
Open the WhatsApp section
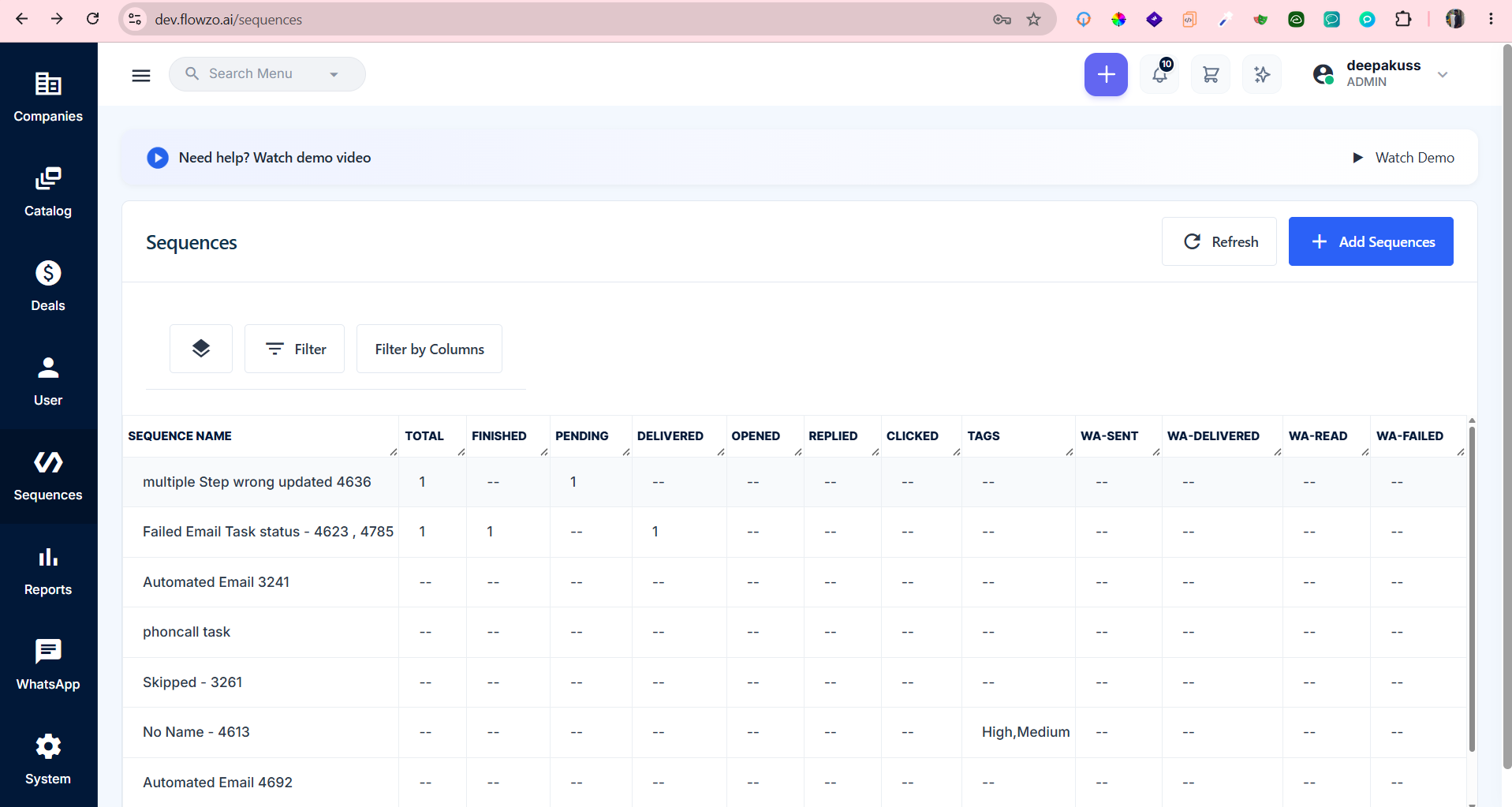pyautogui.click(x=48, y=666)
